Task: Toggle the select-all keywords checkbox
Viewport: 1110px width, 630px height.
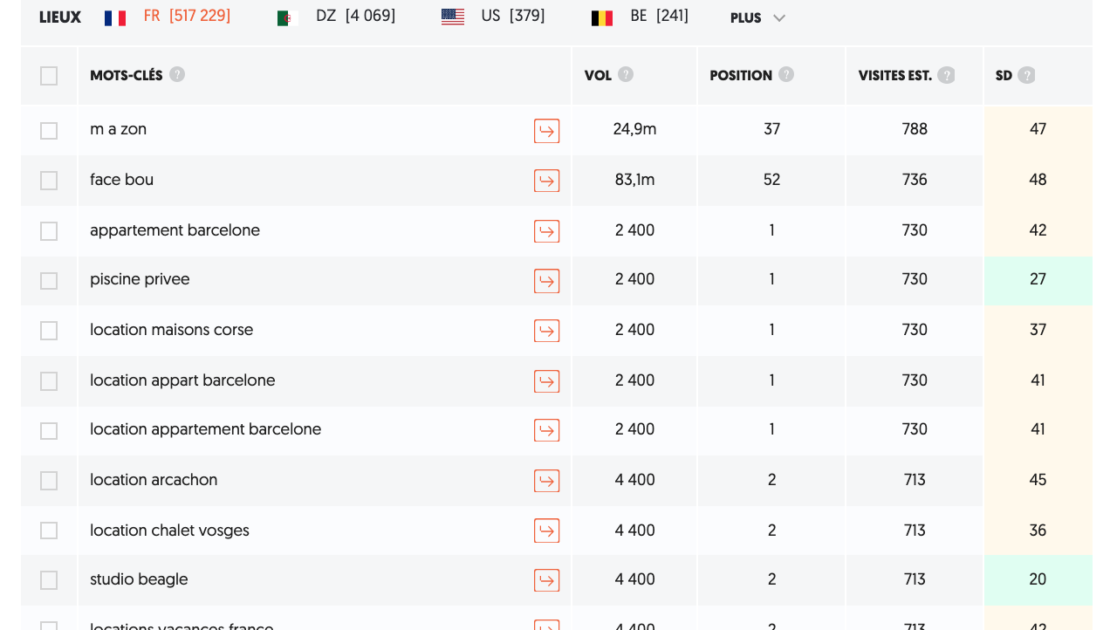Action: [x=49, y=76]
